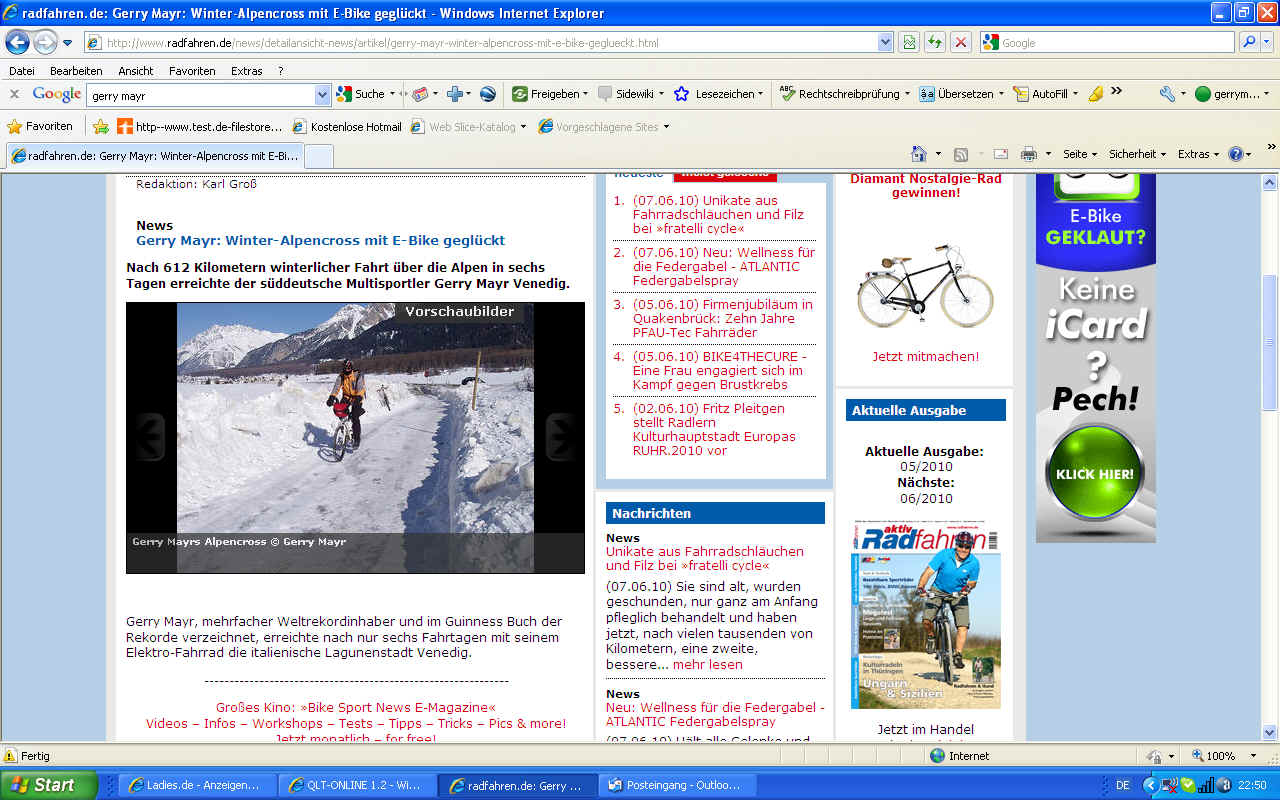Expand the address bar history dropdown

click(885, 43)
